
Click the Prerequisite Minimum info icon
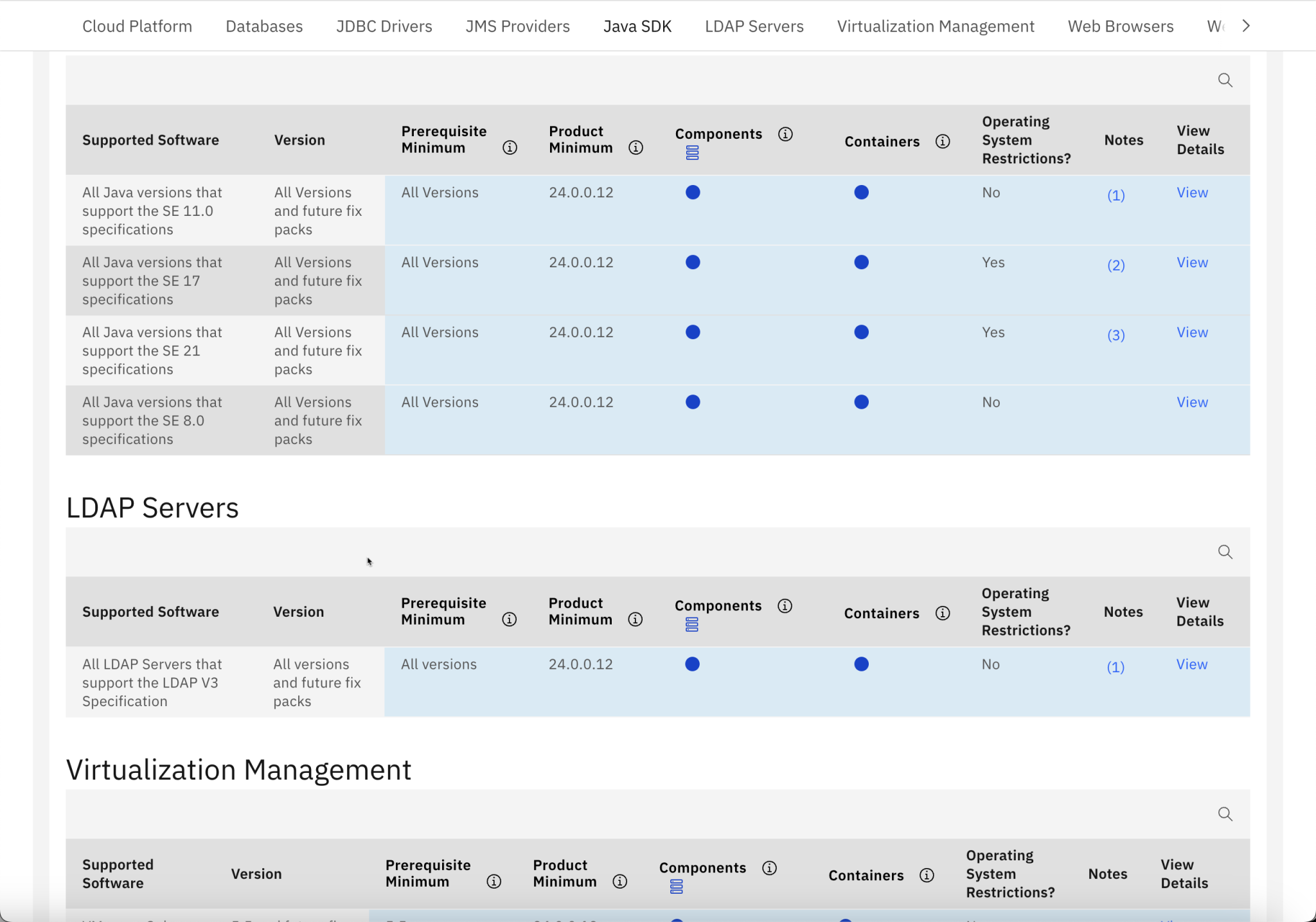pyautogui.click(x=509, y=147)
